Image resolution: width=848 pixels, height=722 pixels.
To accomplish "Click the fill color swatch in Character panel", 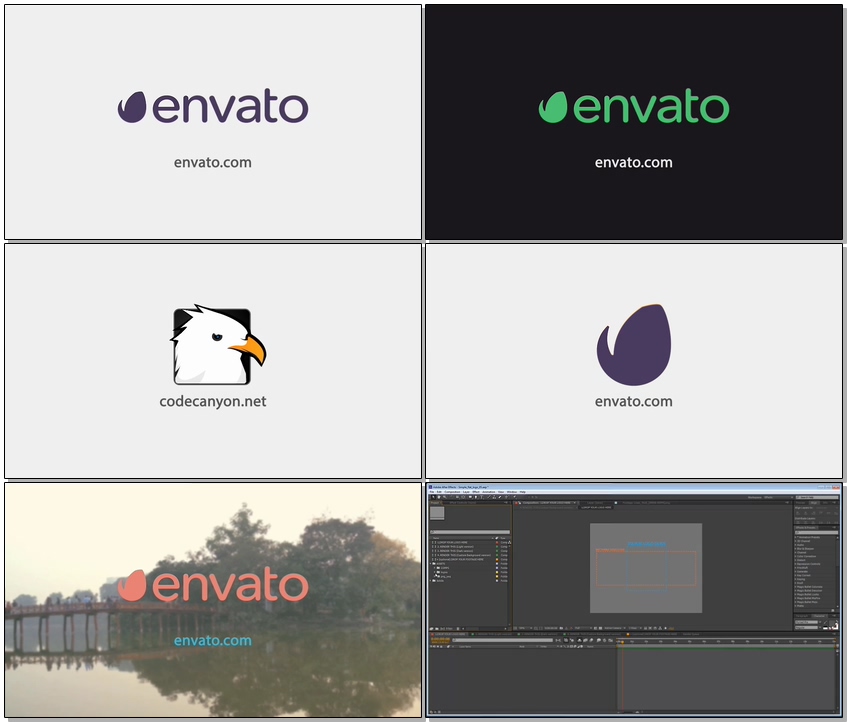I will pos(831,622).
